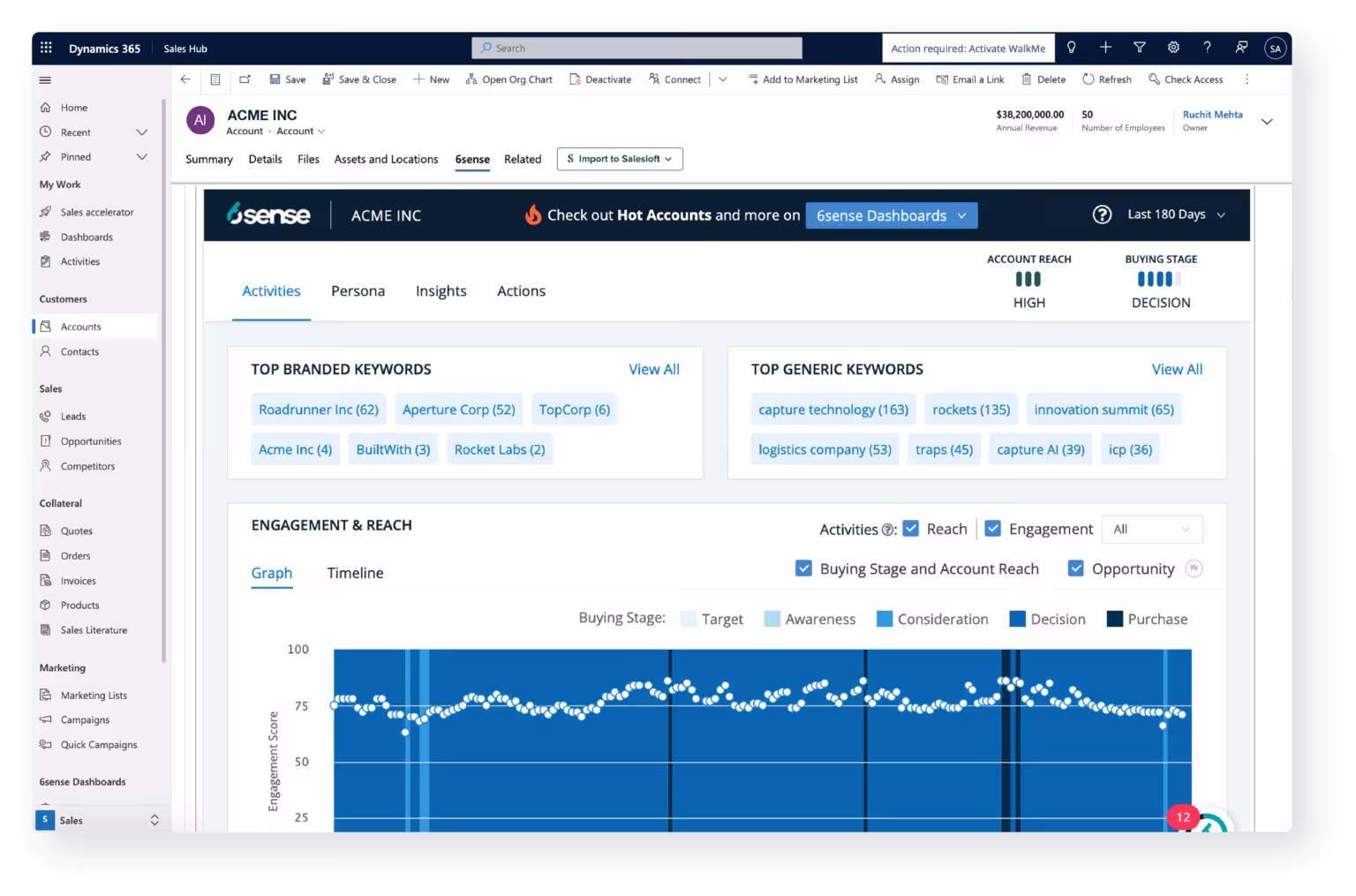Click the question mark help icon in top bar
Viewport: 1356px width, 896px height.
tap(1207, 48)
